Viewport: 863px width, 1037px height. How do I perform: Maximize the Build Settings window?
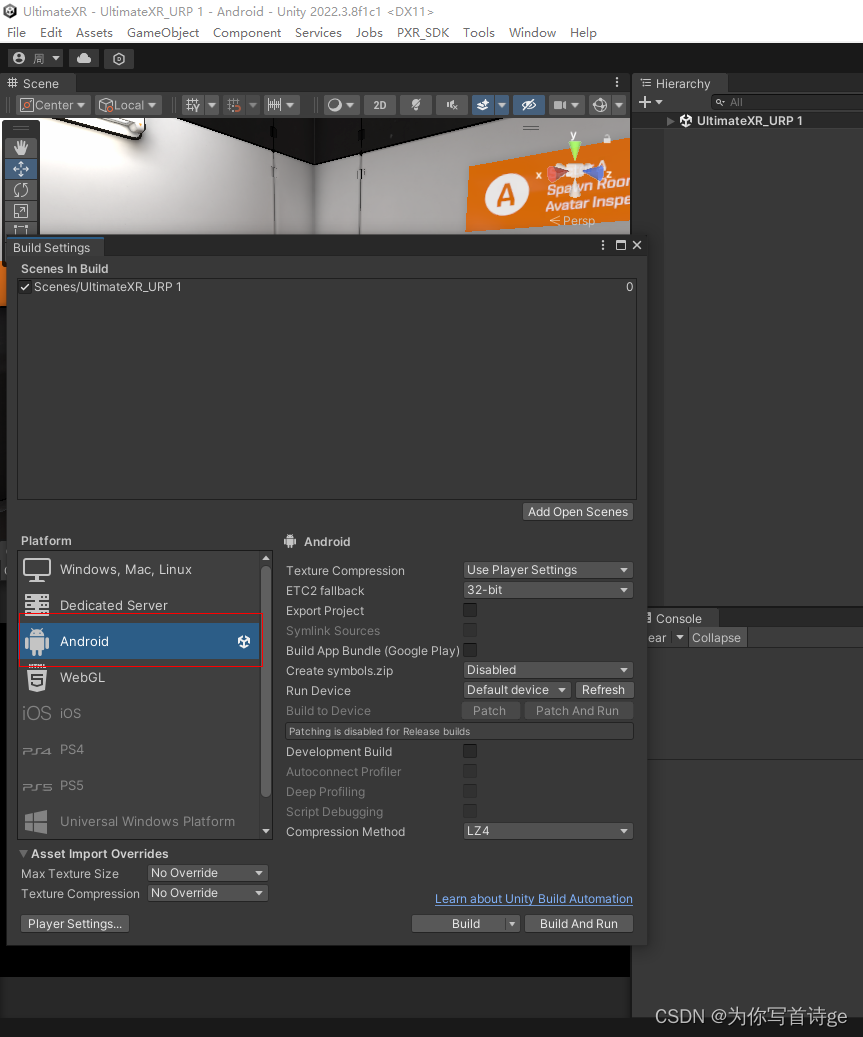coord(620,245)
